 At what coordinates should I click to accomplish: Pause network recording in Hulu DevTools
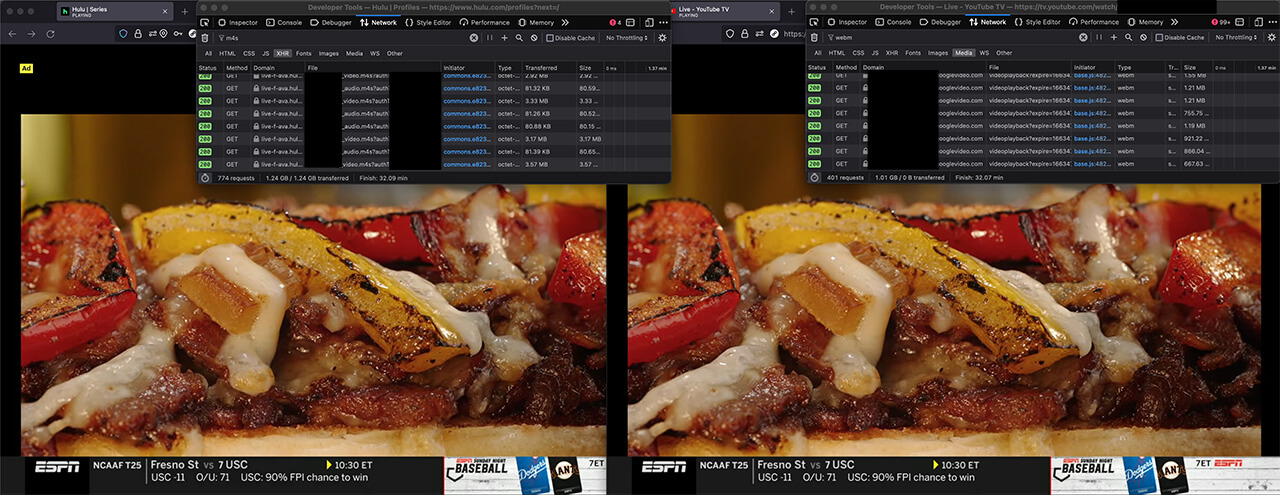click(490, 38)
